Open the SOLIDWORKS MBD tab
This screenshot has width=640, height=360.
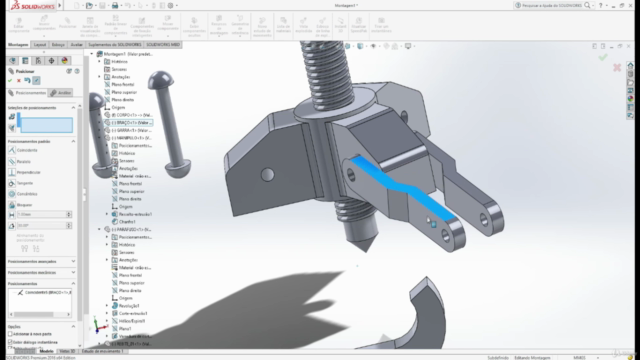tap(163, 44)
